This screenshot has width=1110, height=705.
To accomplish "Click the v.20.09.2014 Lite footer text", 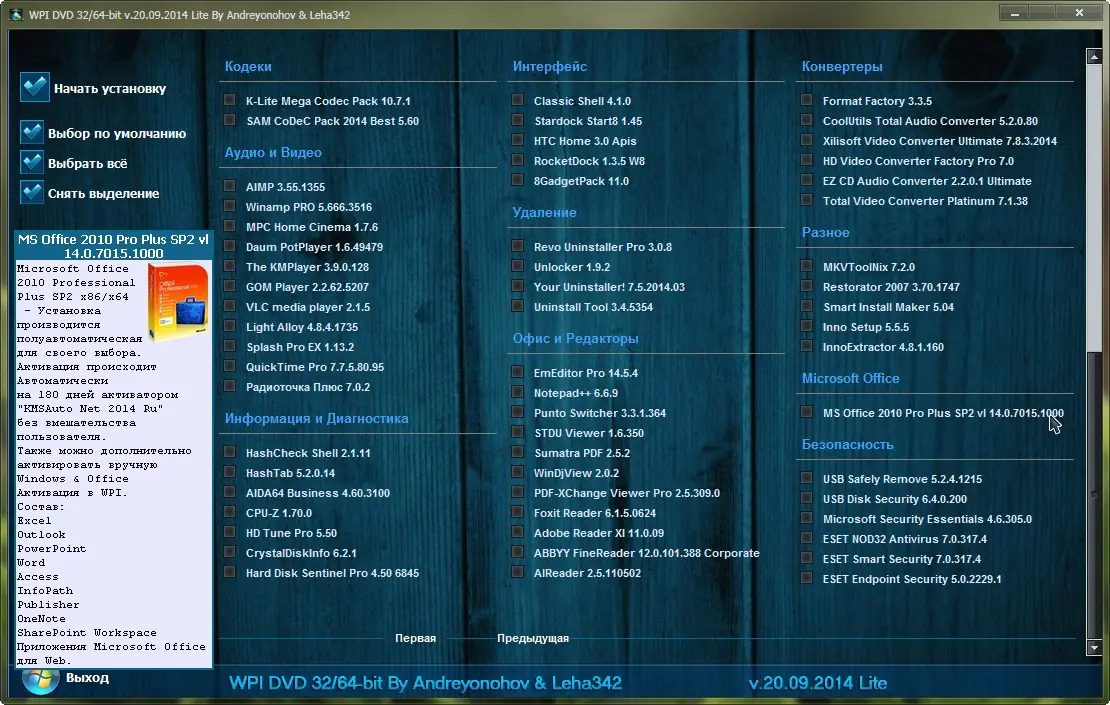I will (x=818, y=683).
